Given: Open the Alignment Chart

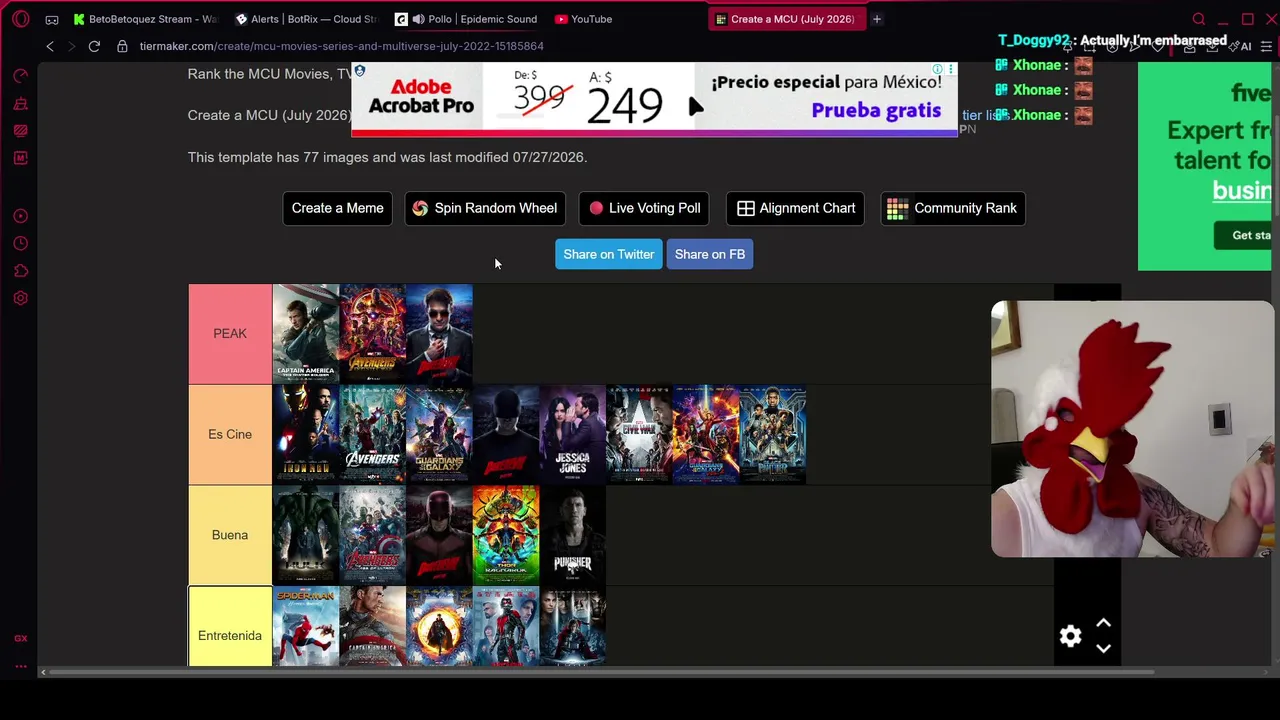Looking at the screenshot, I should point(796,208).
